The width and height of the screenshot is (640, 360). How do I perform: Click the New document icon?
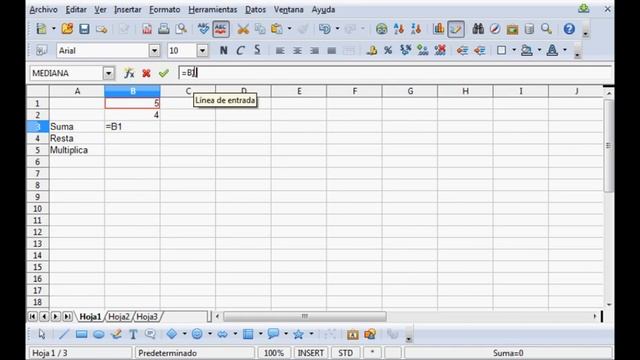(x=42, y=29)
